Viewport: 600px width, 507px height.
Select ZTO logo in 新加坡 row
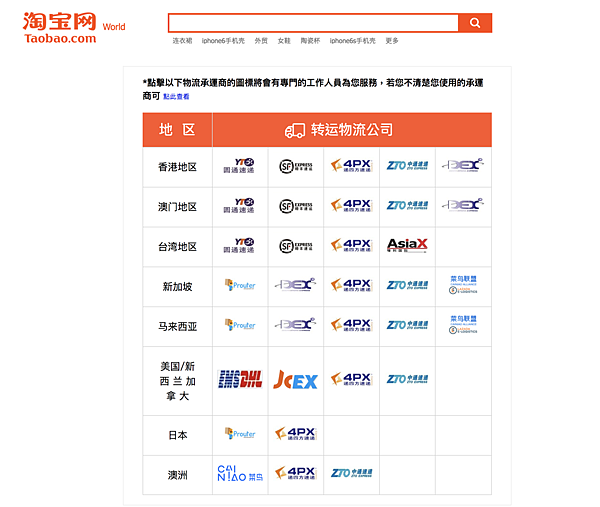[x=407, y=285]
